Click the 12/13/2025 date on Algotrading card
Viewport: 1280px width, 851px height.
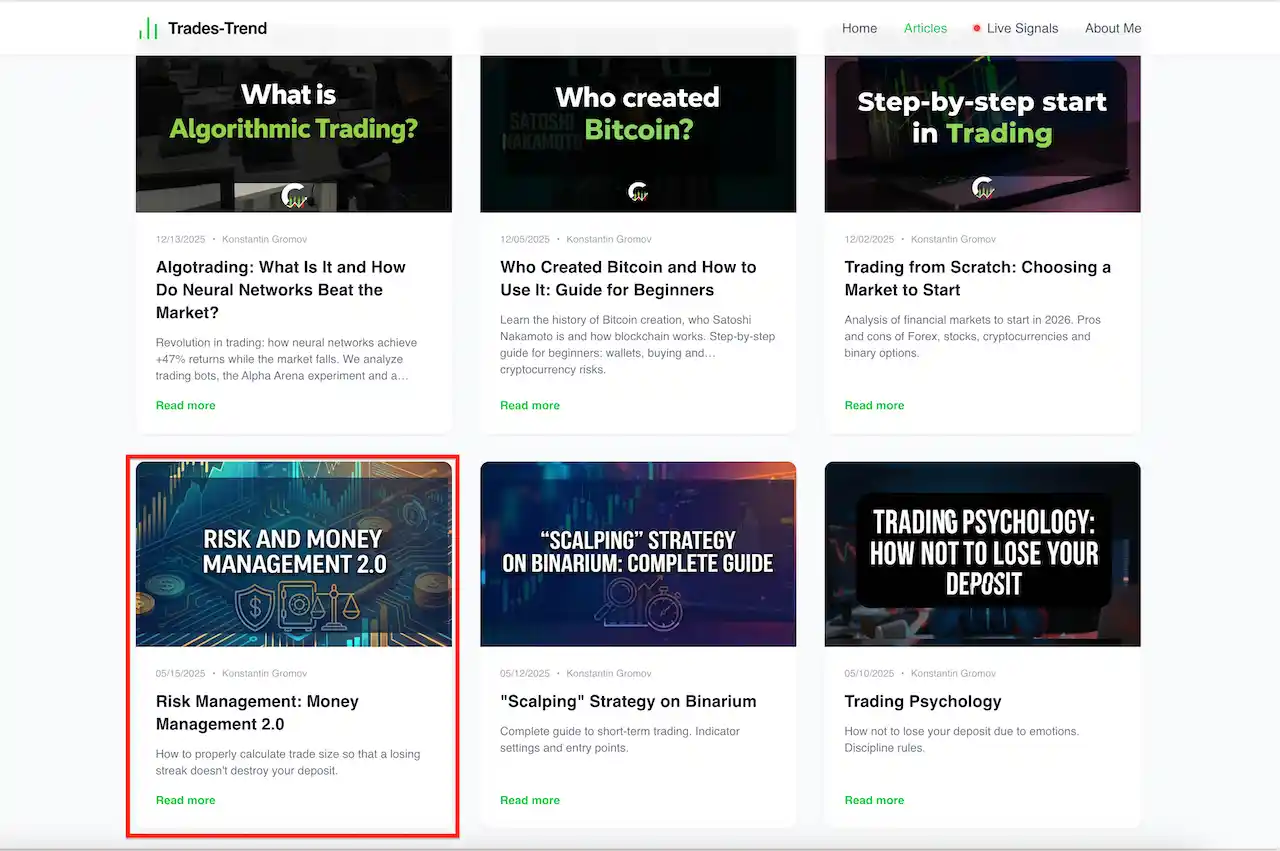click(181, 239)
